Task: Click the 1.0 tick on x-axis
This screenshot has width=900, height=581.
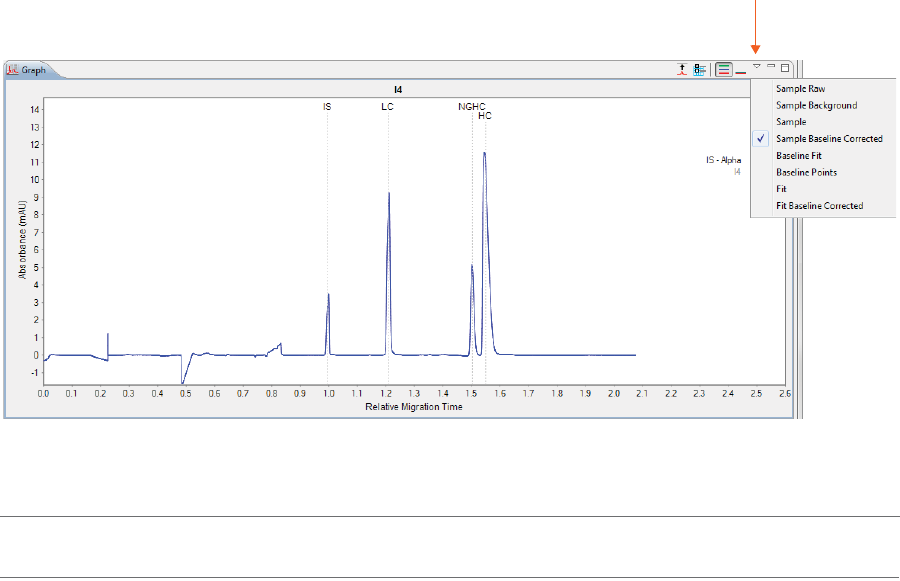Action: coord(328,394)
